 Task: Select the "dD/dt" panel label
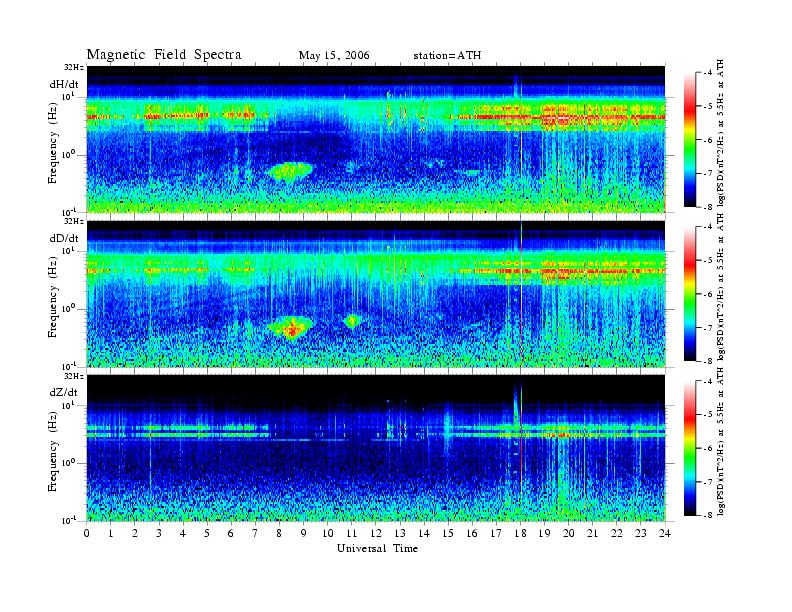[64, 238]
